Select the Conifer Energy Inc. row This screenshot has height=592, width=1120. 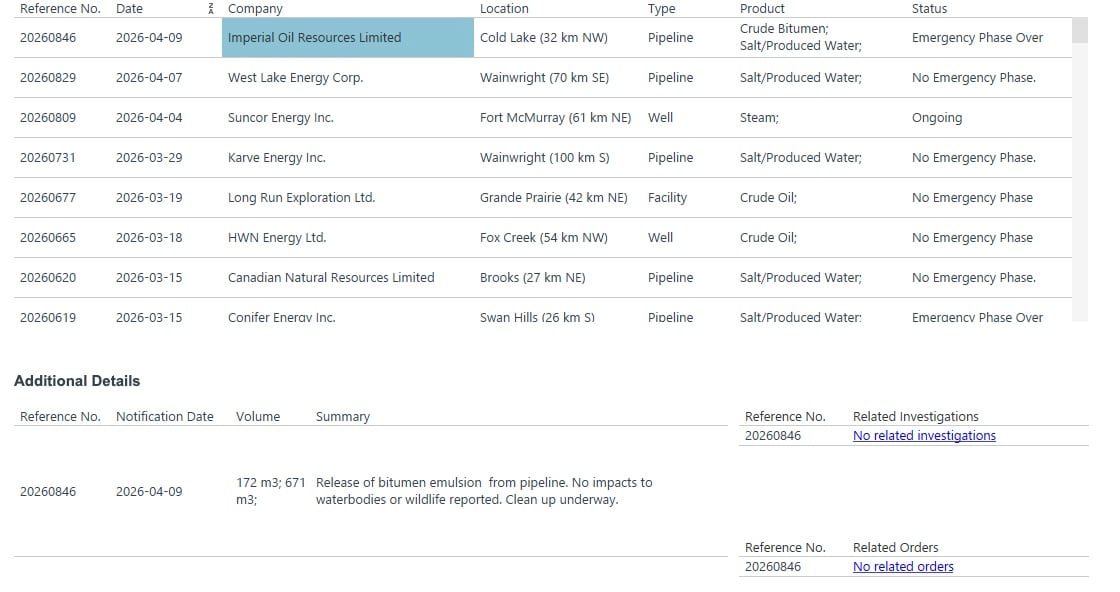click(280, 316)
